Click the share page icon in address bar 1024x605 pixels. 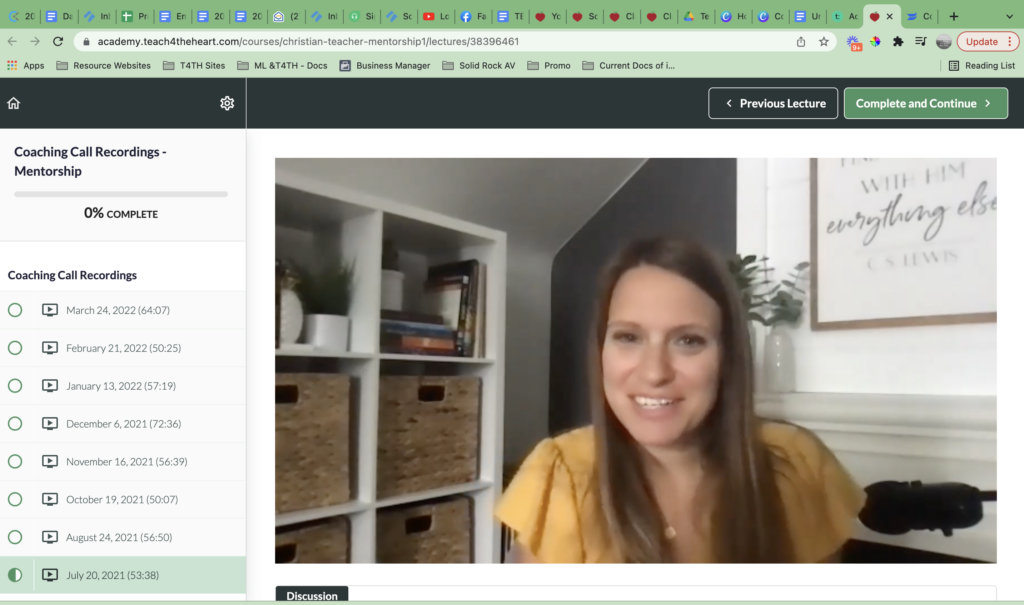(801, 41)
